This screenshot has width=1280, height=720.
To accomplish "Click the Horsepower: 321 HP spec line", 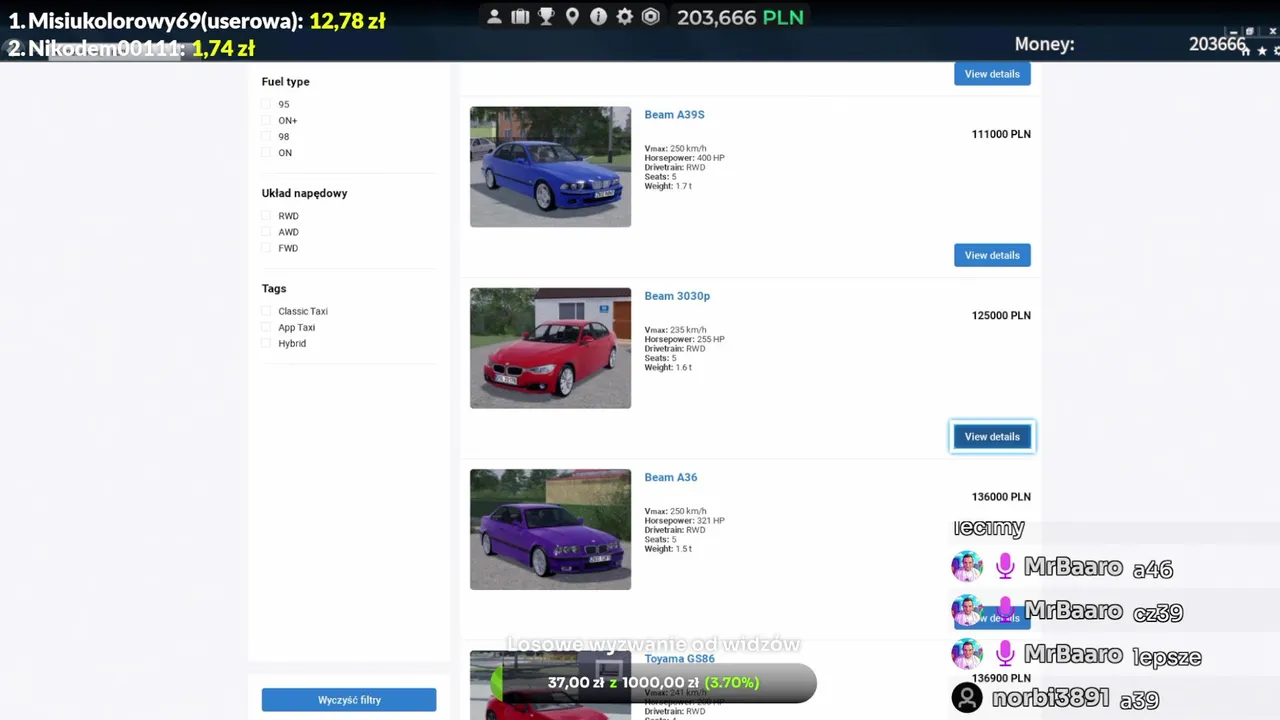I will (684, 520).
